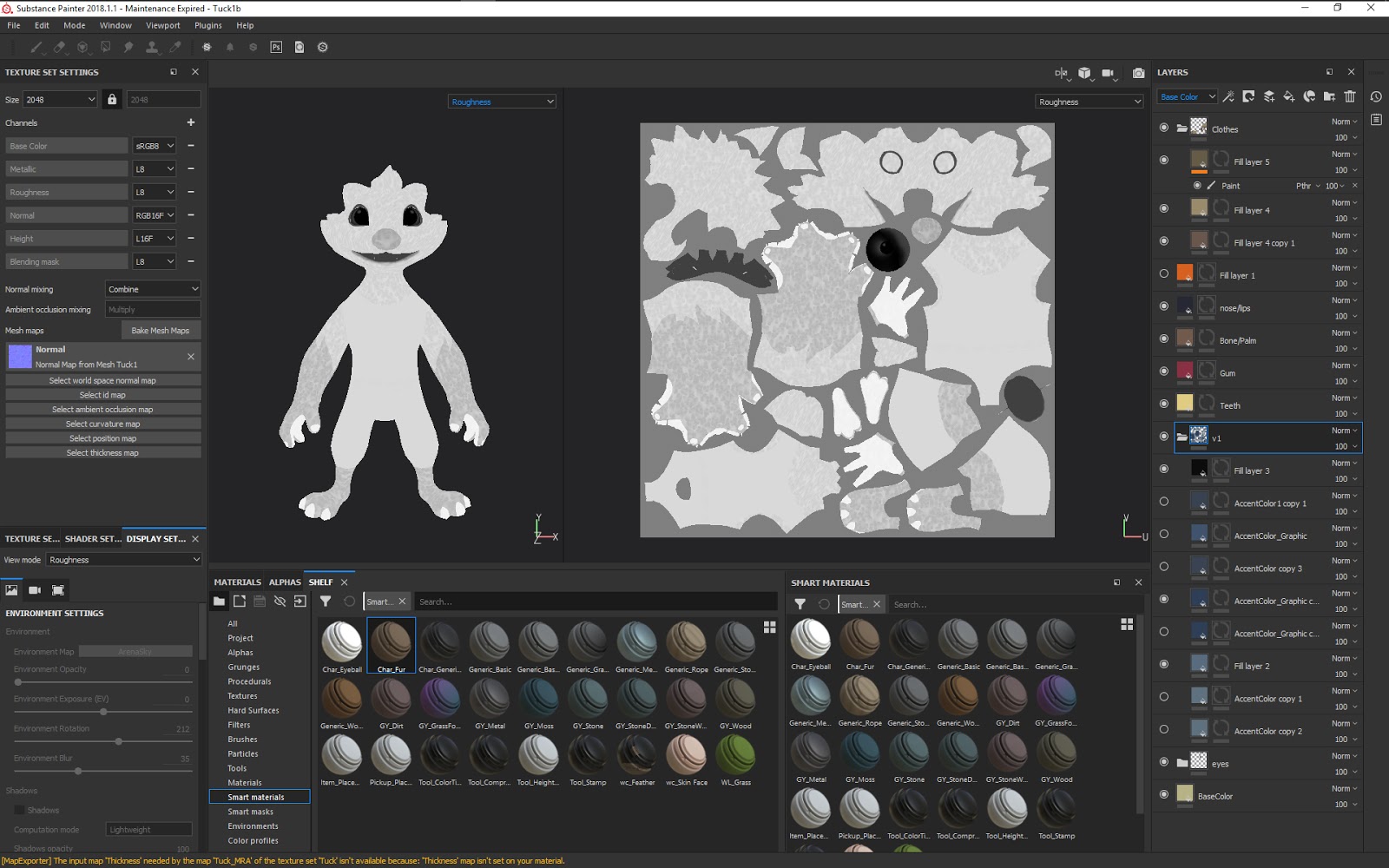This screenshot has width=1389, height=868.
Task: Add a new fill layer in Layers panel
Action: click(1288, 97)
